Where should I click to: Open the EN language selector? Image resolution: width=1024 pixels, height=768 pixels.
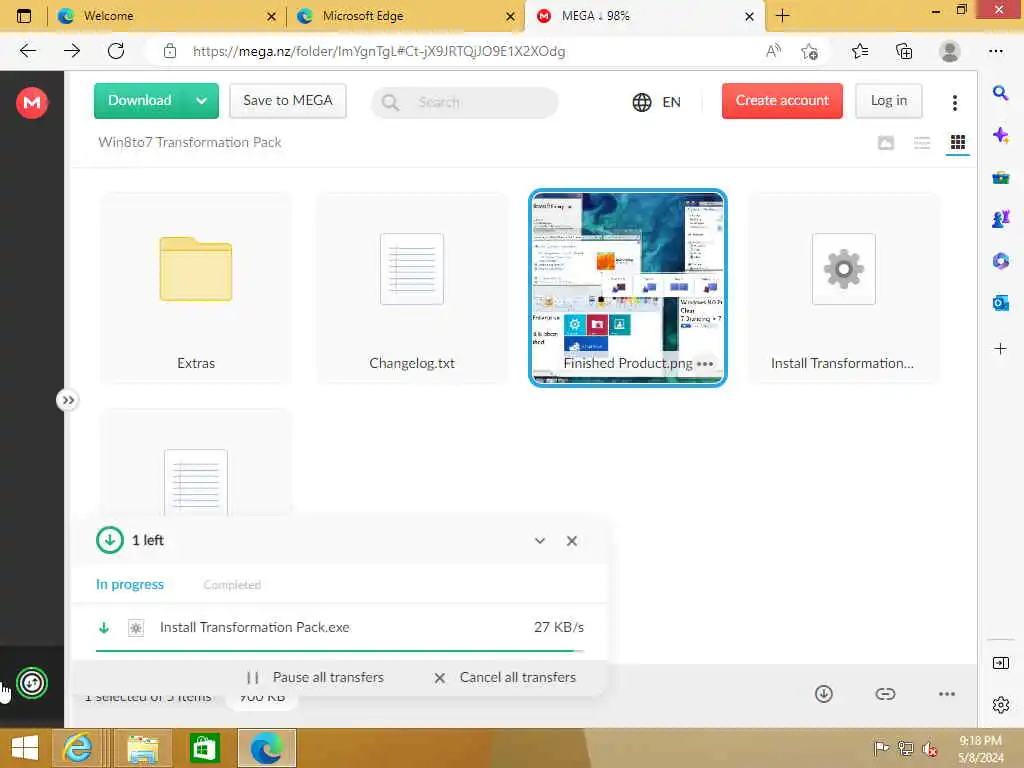click(x=656, y=102)
